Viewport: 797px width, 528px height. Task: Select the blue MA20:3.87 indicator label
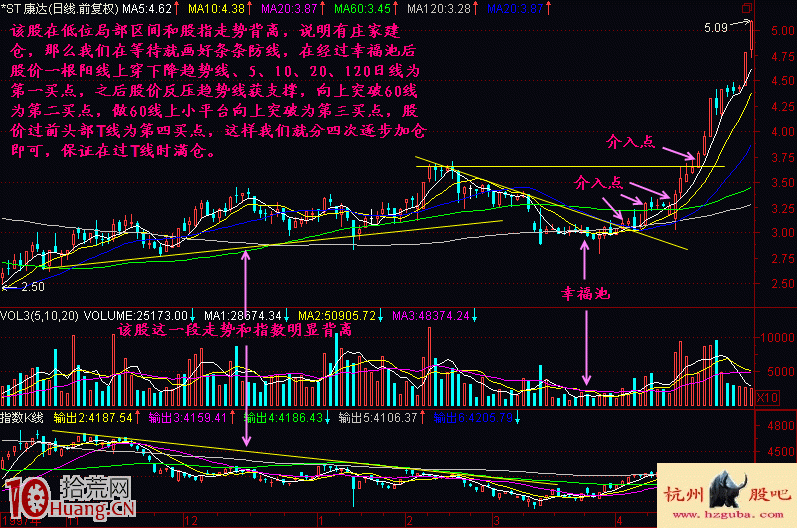click(x=515, y=9)
